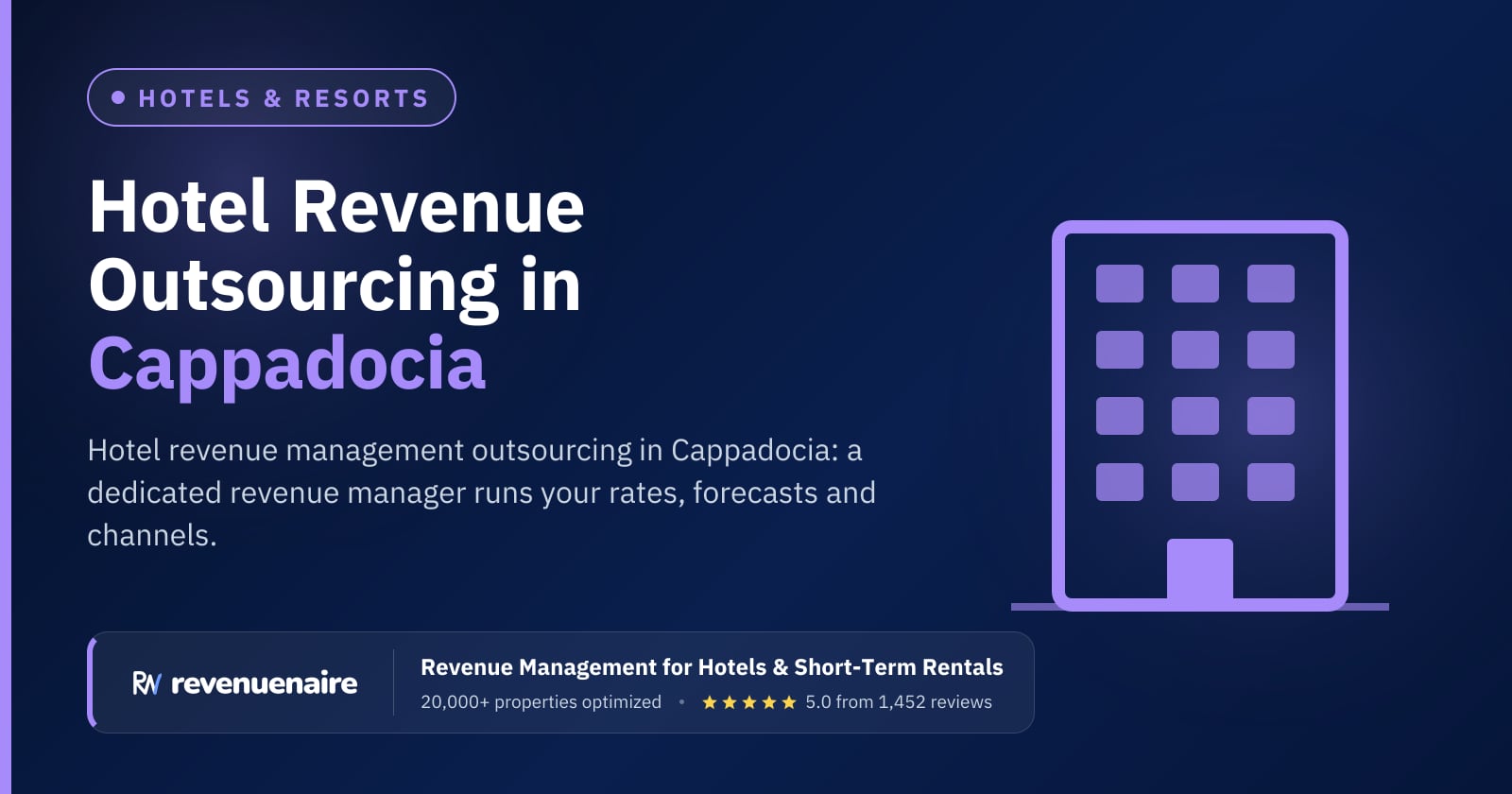This screenshot has width=1512, height=794.
Task: Click "20,000+ properties optimized" text
Action: point(541,702)
